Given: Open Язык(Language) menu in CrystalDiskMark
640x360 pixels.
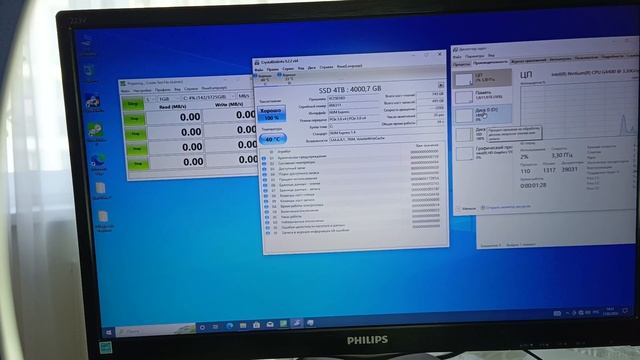Looking at the screenshot, I should (215, 88).
